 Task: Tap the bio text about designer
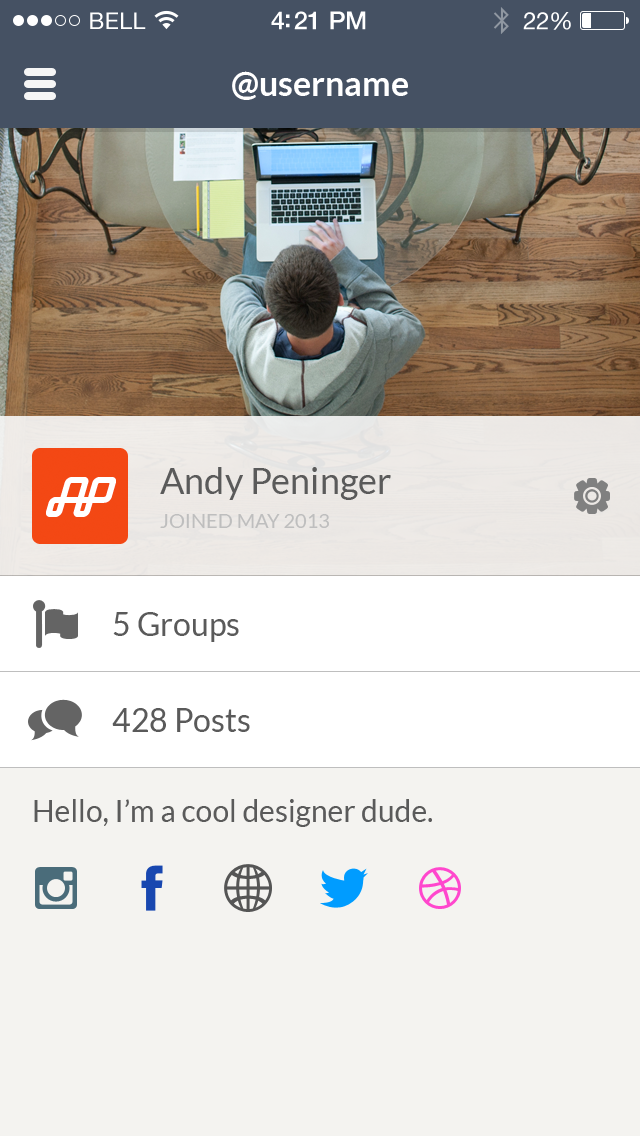pyautogui.click(x=233, y=811)
